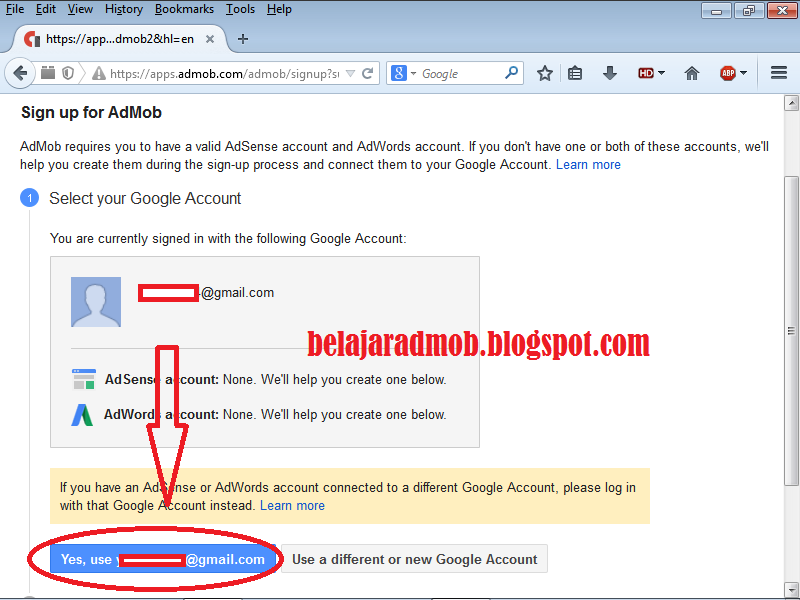
Task: Go back with the browser Back arrow
Action: [19, 73]
